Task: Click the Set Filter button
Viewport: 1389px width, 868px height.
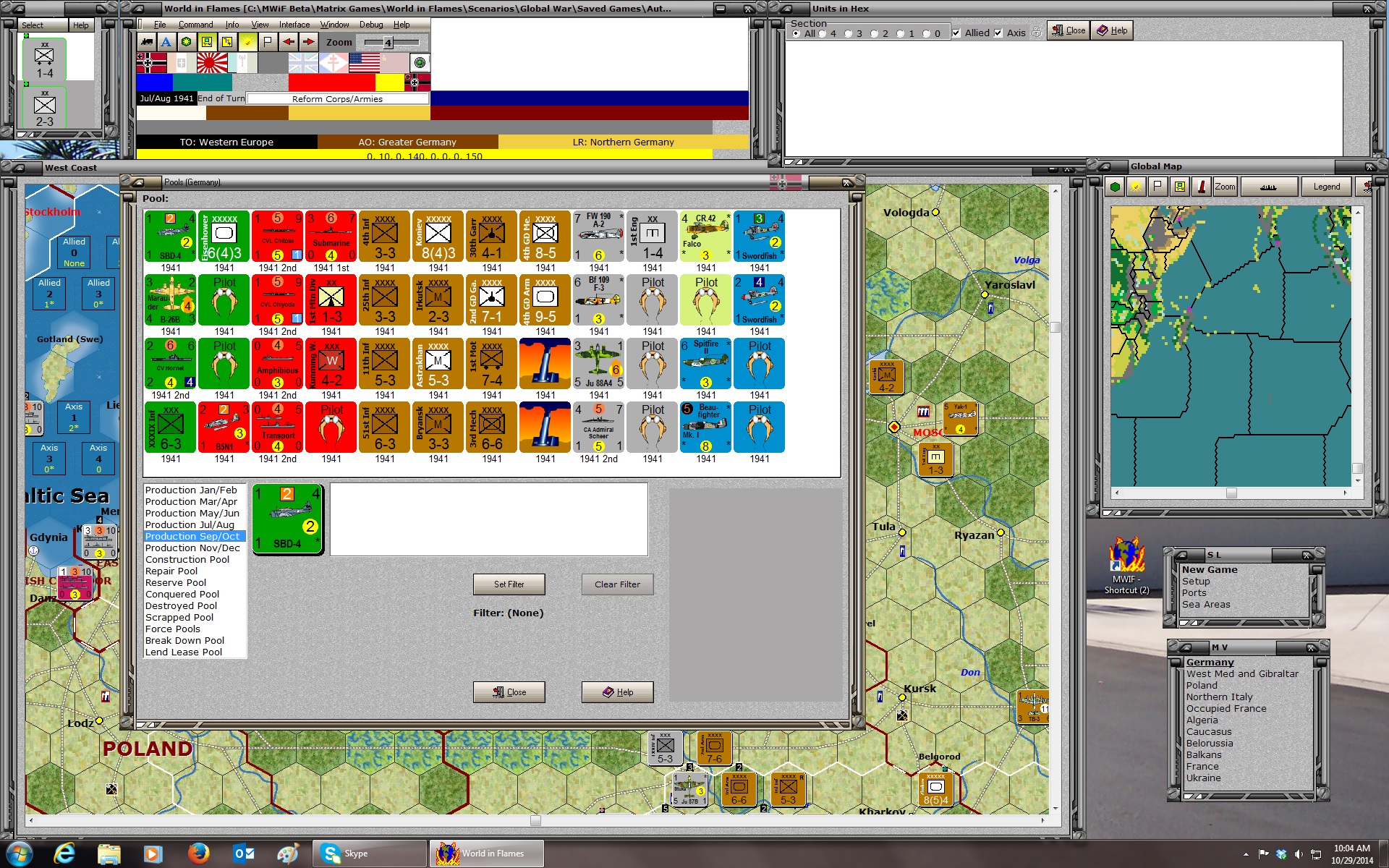Action: coord(509,584)
